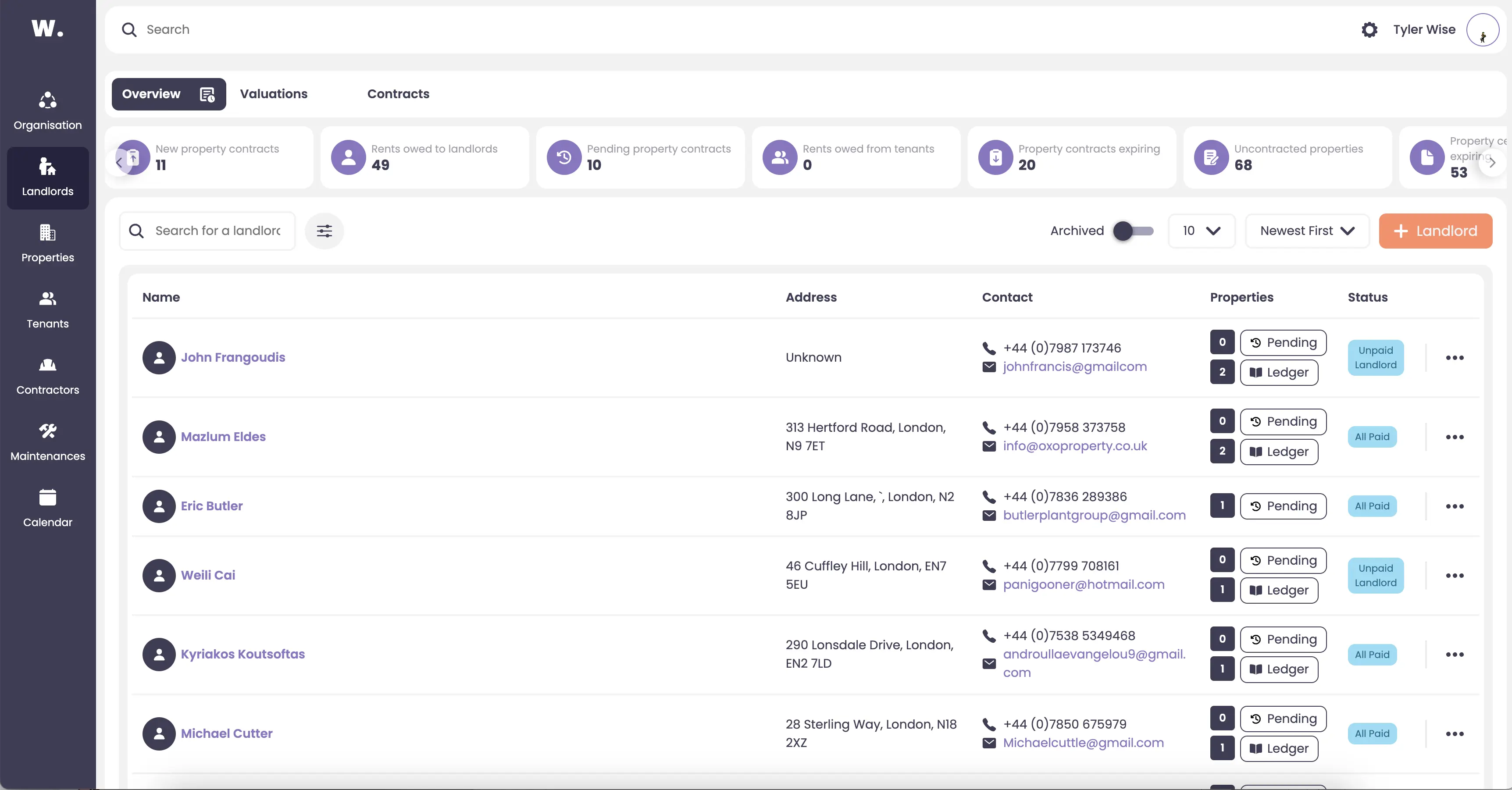Open the Landlords section in sidebar

47,178
